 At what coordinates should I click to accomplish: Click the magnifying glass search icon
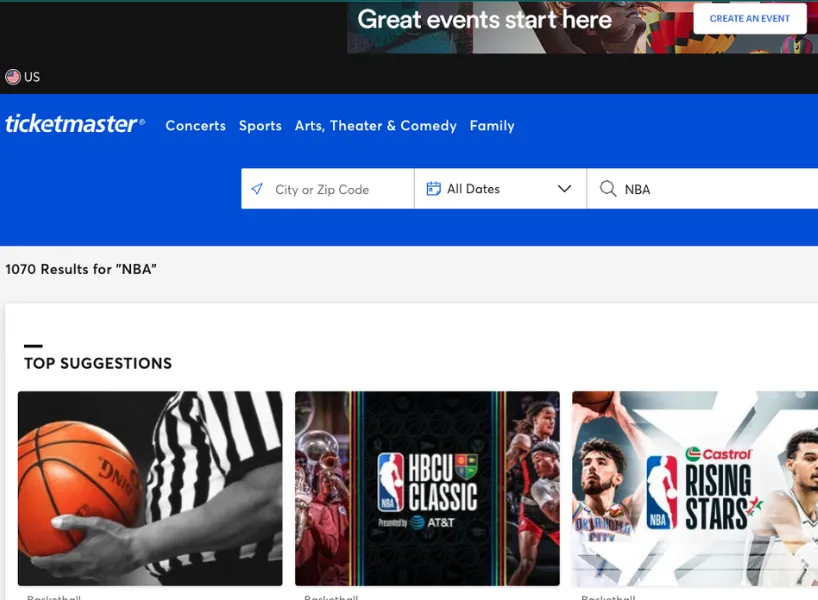tap(607, 189)
